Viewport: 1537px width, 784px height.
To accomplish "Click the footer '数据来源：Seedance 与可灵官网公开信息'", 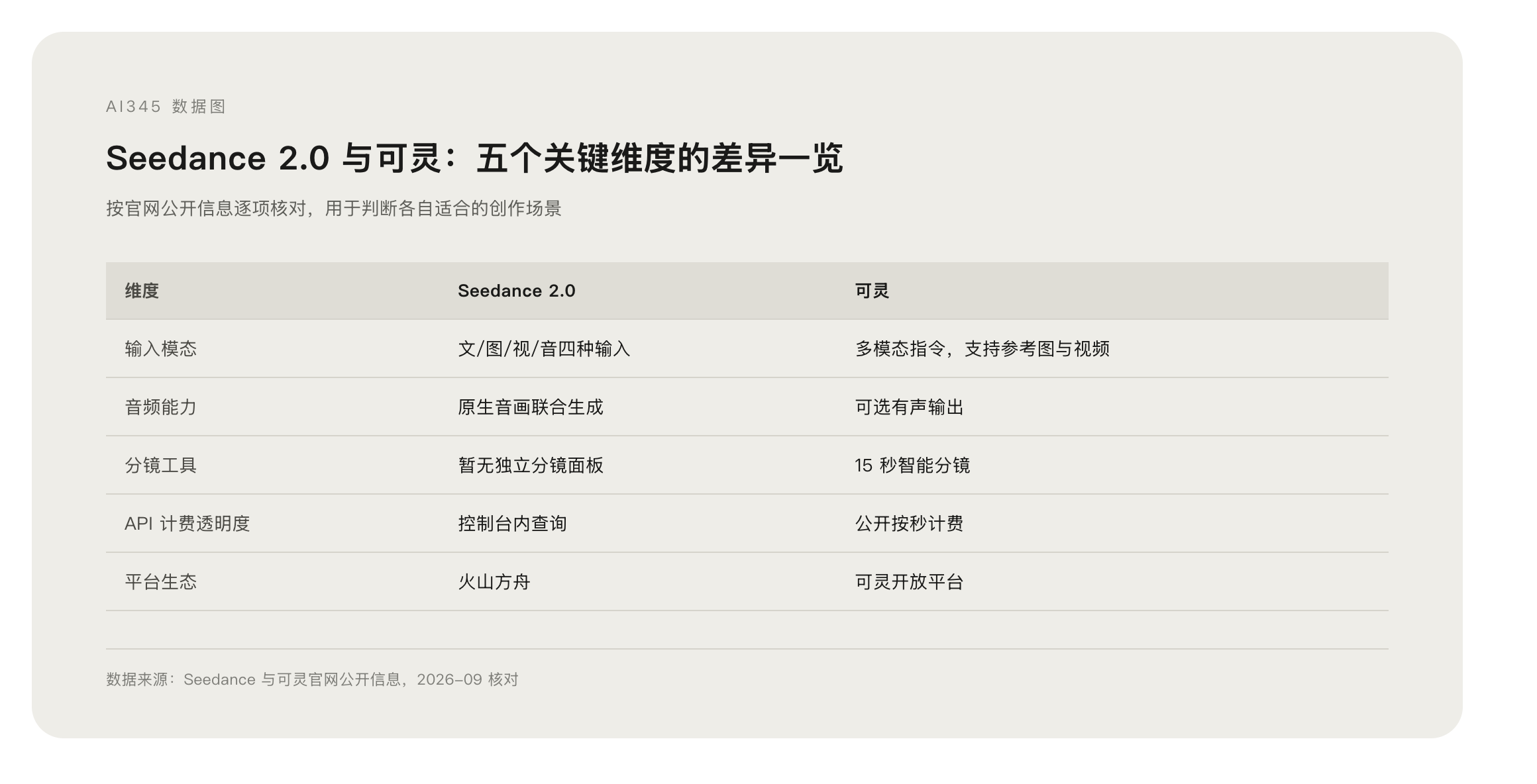I will (x=254, y=679).
